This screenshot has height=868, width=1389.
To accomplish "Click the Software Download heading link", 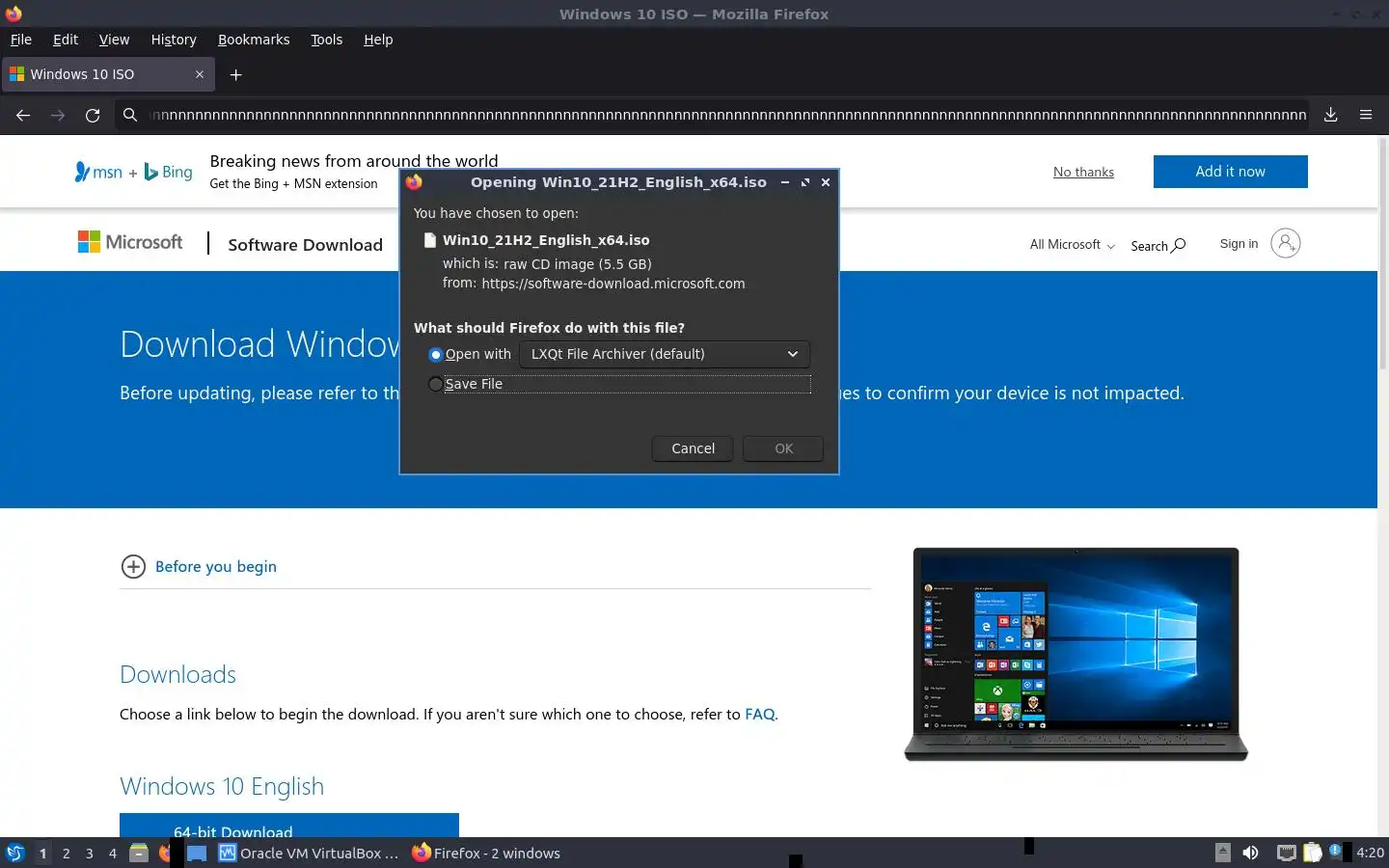I will click(x=305, y=244).
